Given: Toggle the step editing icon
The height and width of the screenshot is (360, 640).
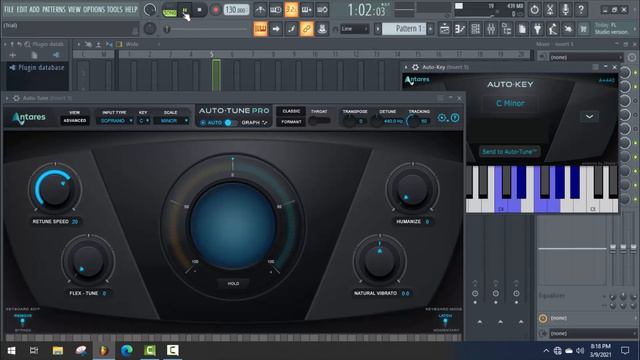Looking at the screenshot, I should click(x=291, y=29).
